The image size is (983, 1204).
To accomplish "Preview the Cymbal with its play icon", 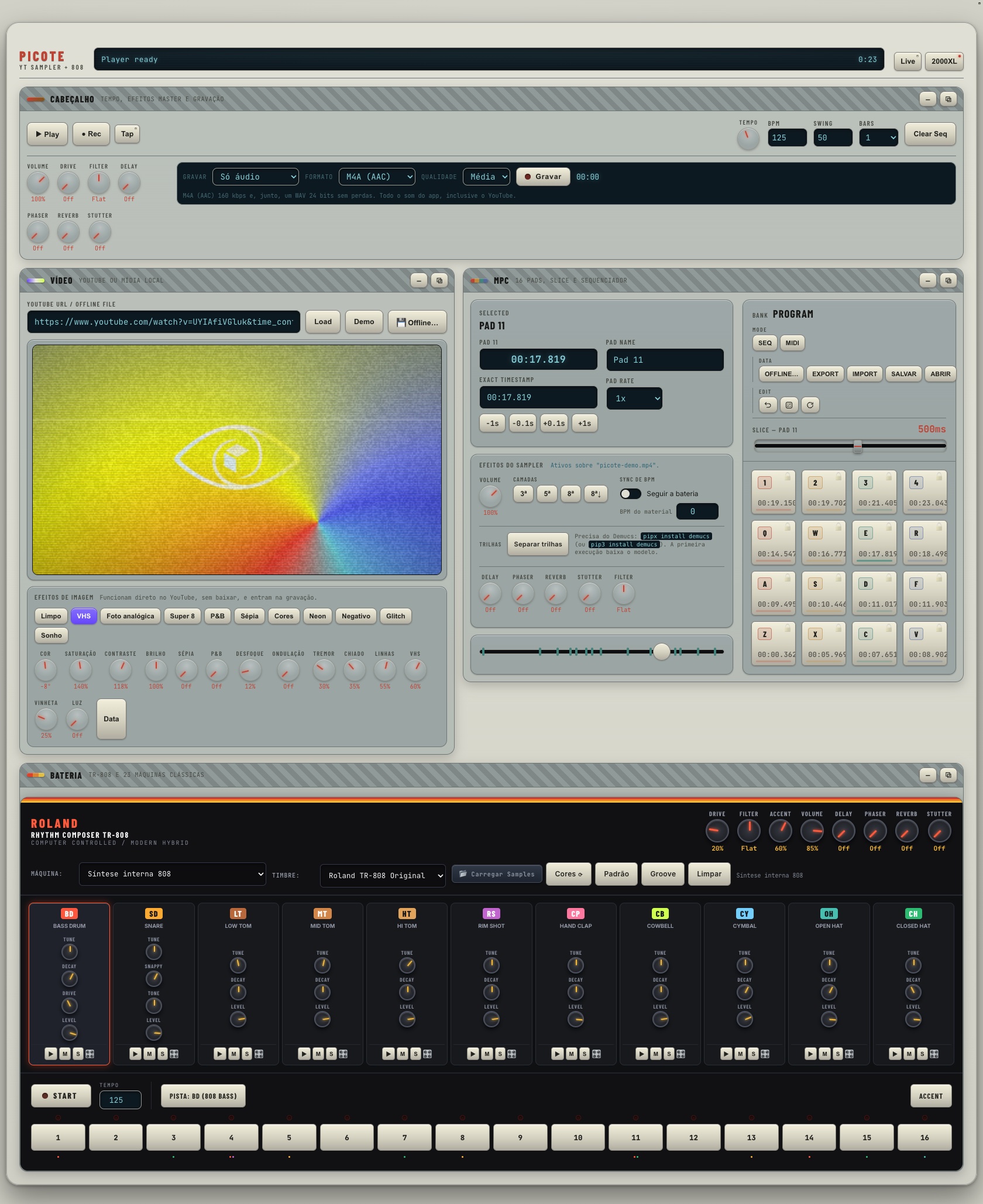I will click(x=726, y=1054).
